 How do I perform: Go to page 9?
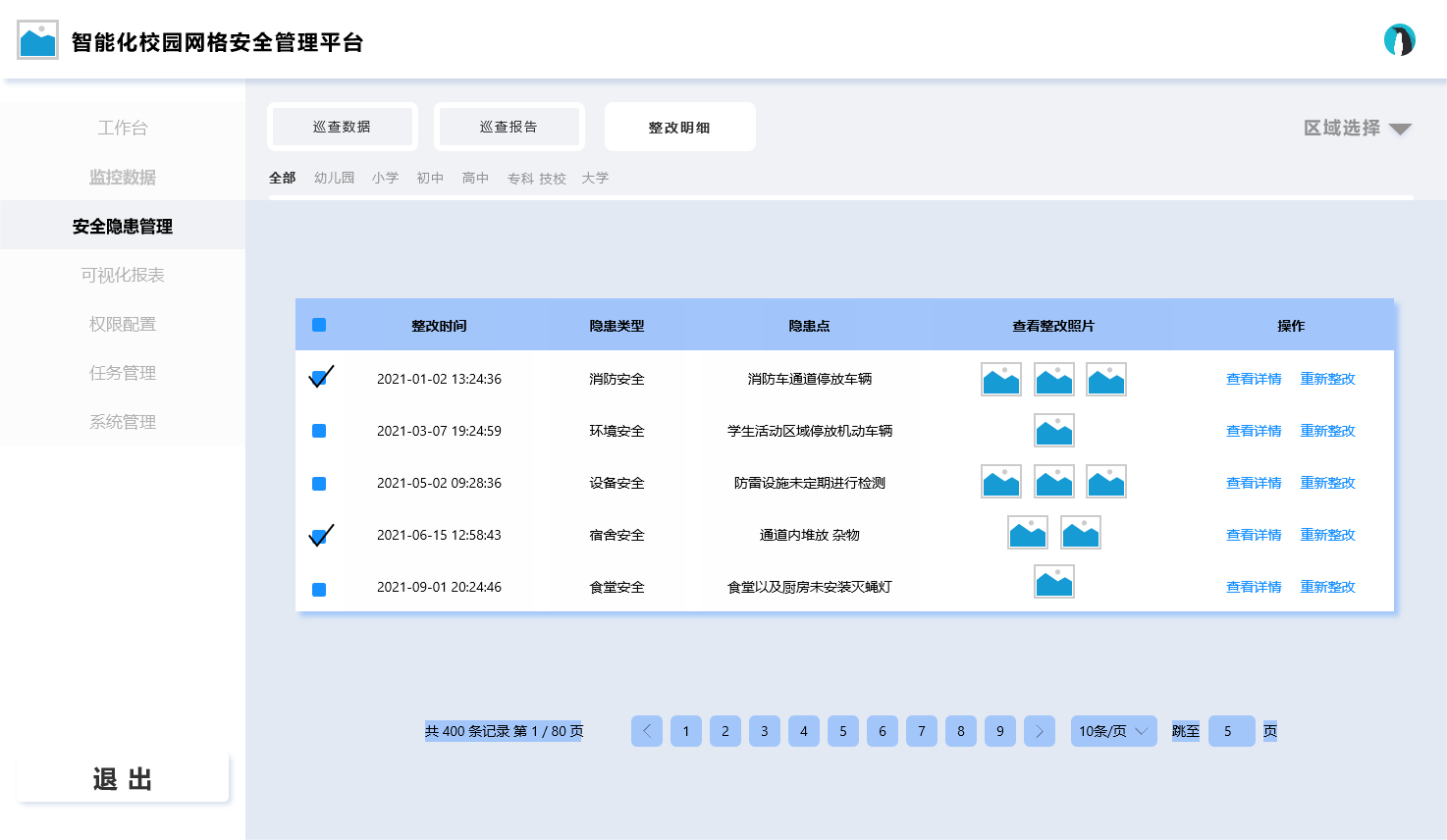1000,731
